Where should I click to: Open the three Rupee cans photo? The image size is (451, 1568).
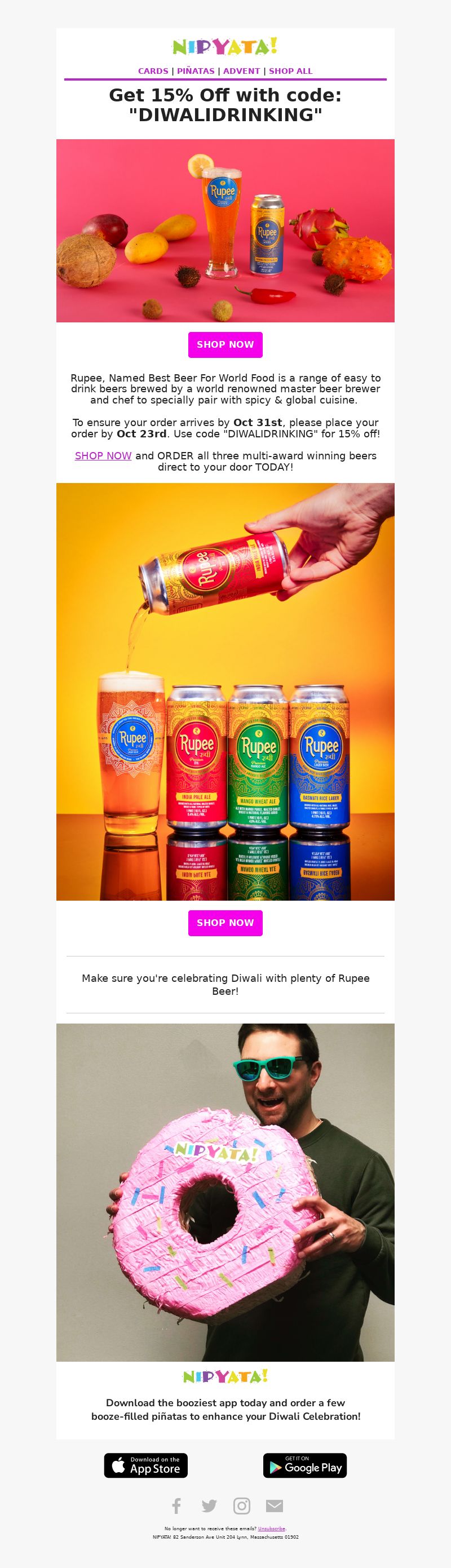225,692
